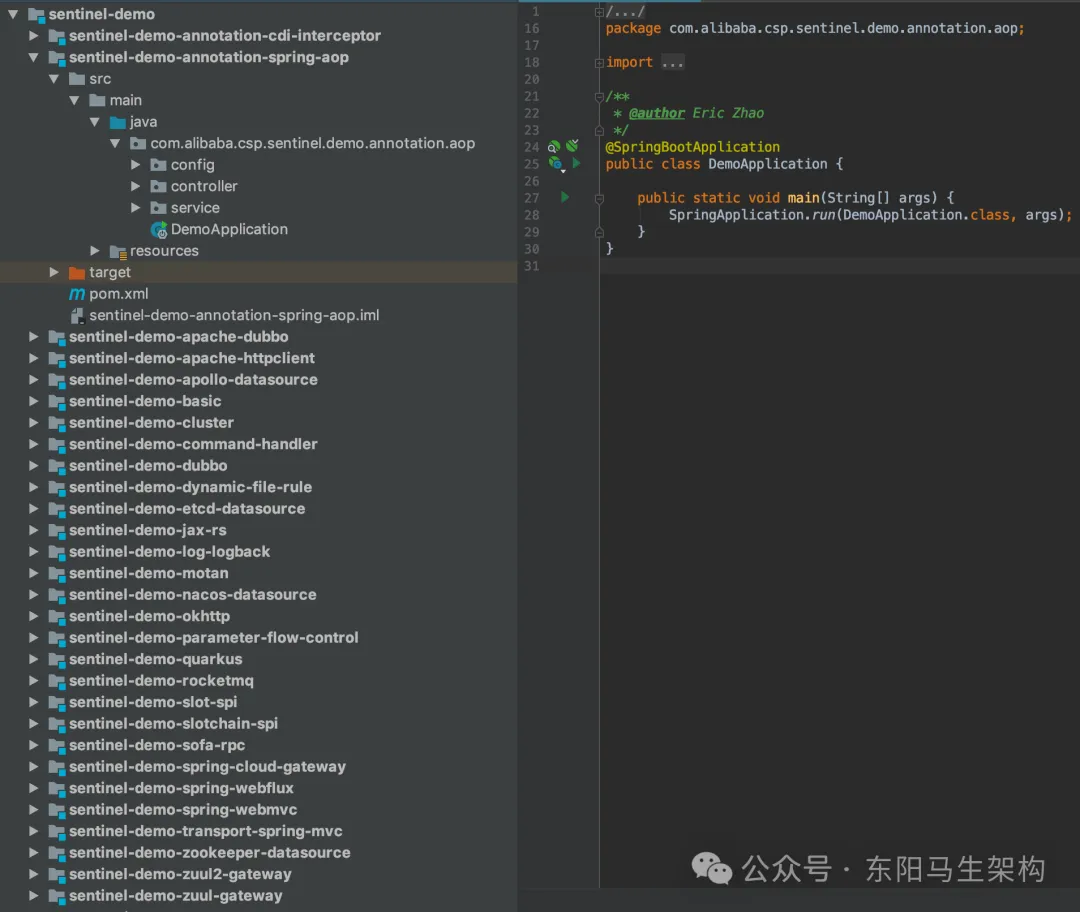Select sentinel-demo-dubbo module
The height and width of the screenshot is (912, 1080).
click(x=148, y=466)
